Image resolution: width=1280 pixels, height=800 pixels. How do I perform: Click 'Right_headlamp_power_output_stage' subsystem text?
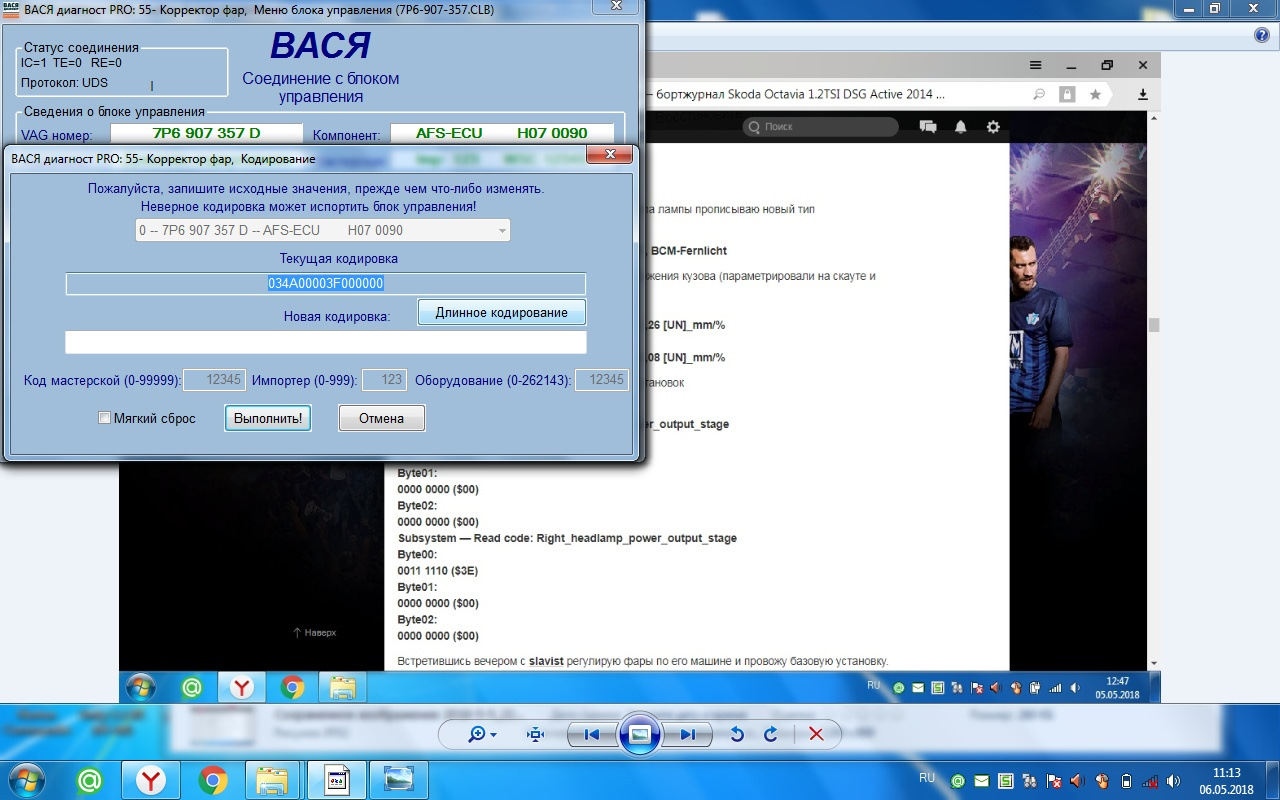636,538
